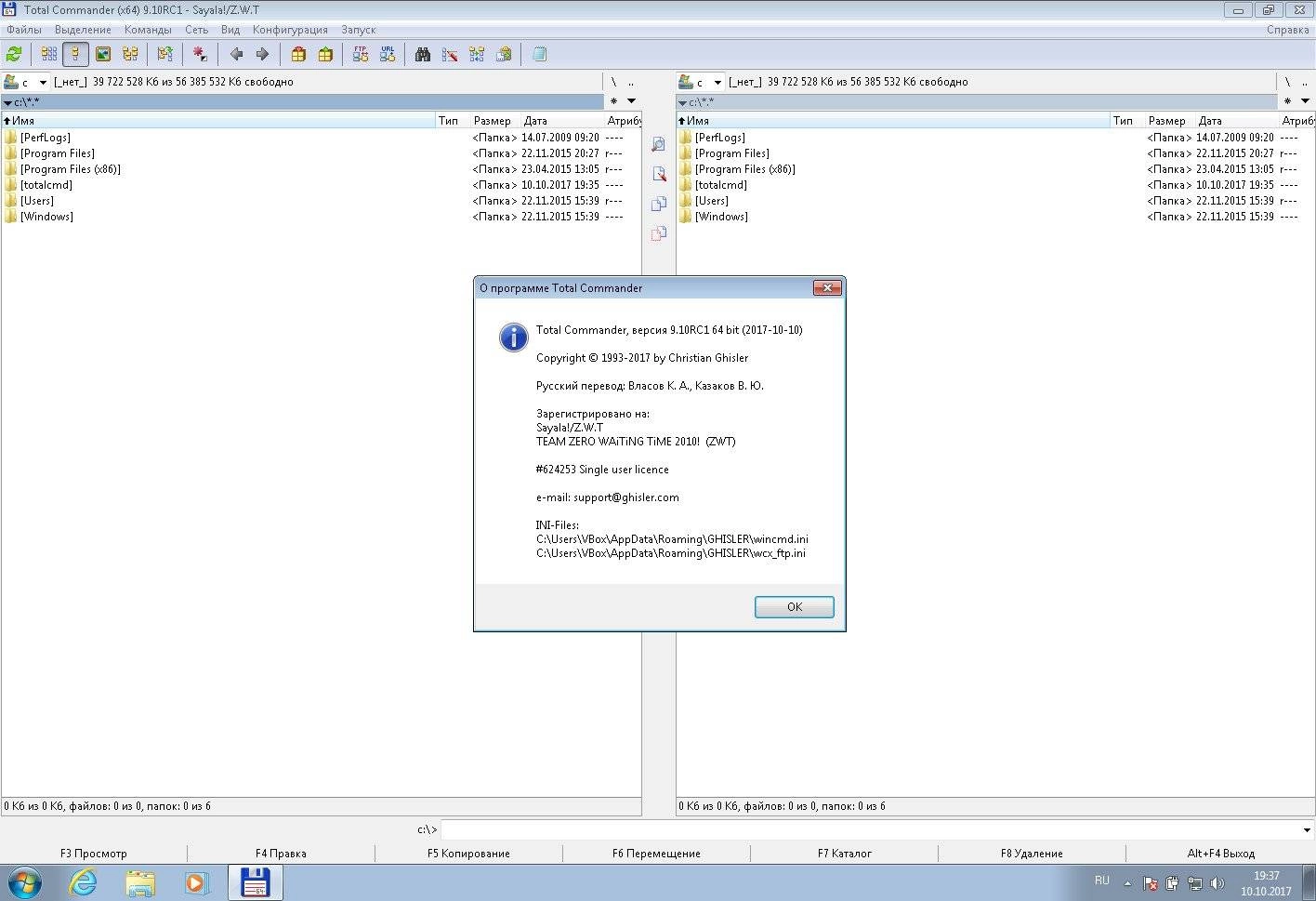
Task: Close the About Total Commander dialog
Action: [827, 288]
